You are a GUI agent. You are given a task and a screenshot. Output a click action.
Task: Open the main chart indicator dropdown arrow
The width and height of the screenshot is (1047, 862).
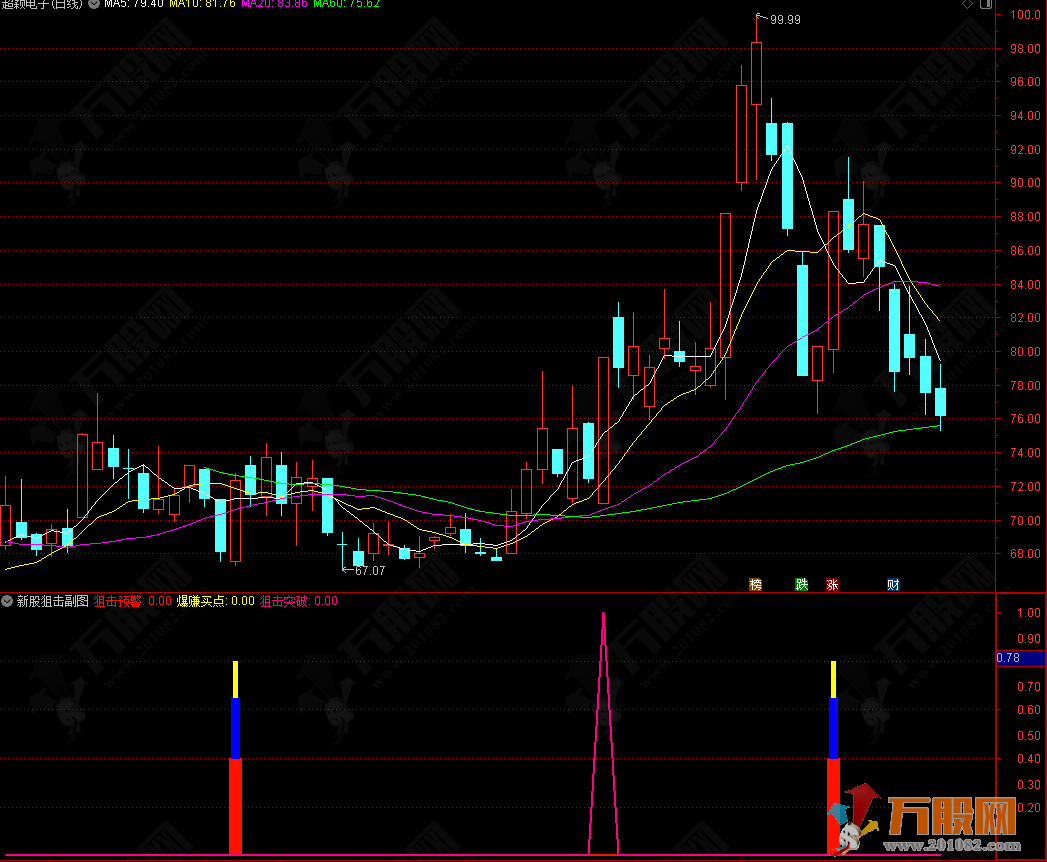pyautogui.click(x=93, y=5)
